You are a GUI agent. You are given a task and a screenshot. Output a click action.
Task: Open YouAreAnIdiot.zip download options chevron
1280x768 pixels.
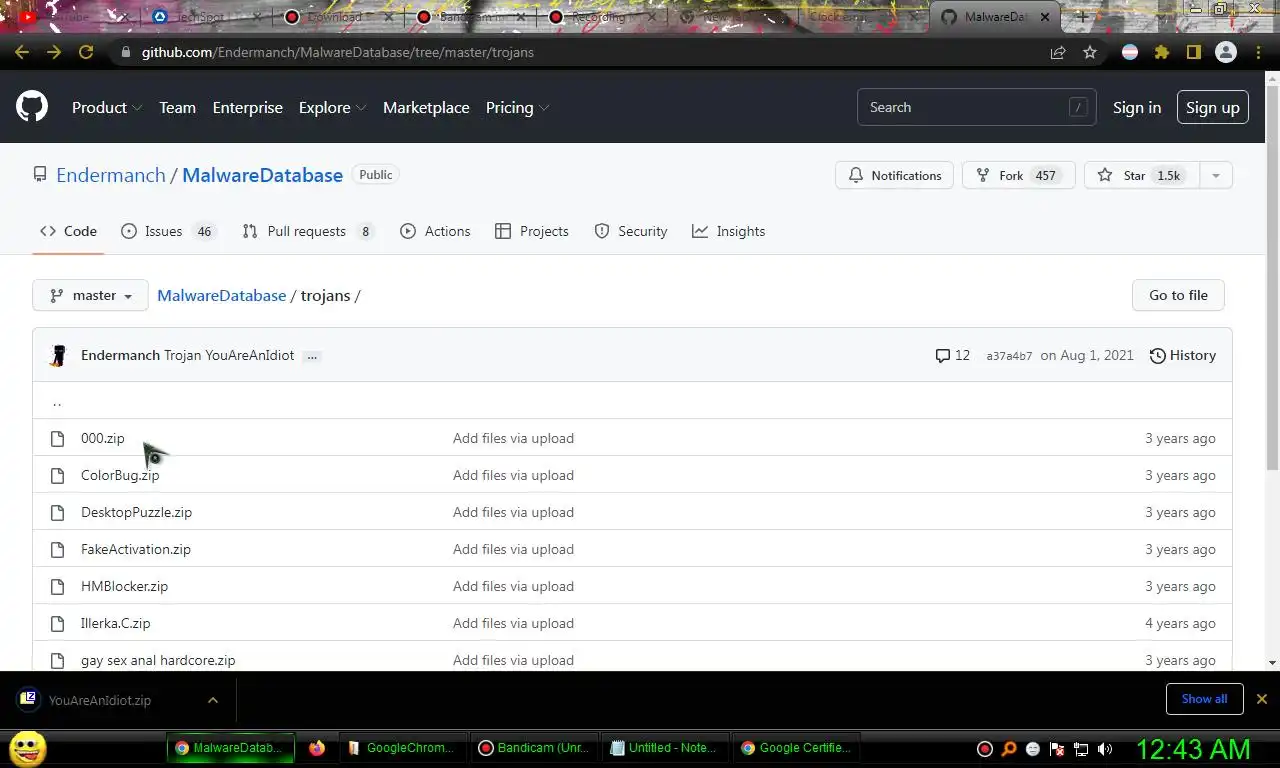[213, 700]
